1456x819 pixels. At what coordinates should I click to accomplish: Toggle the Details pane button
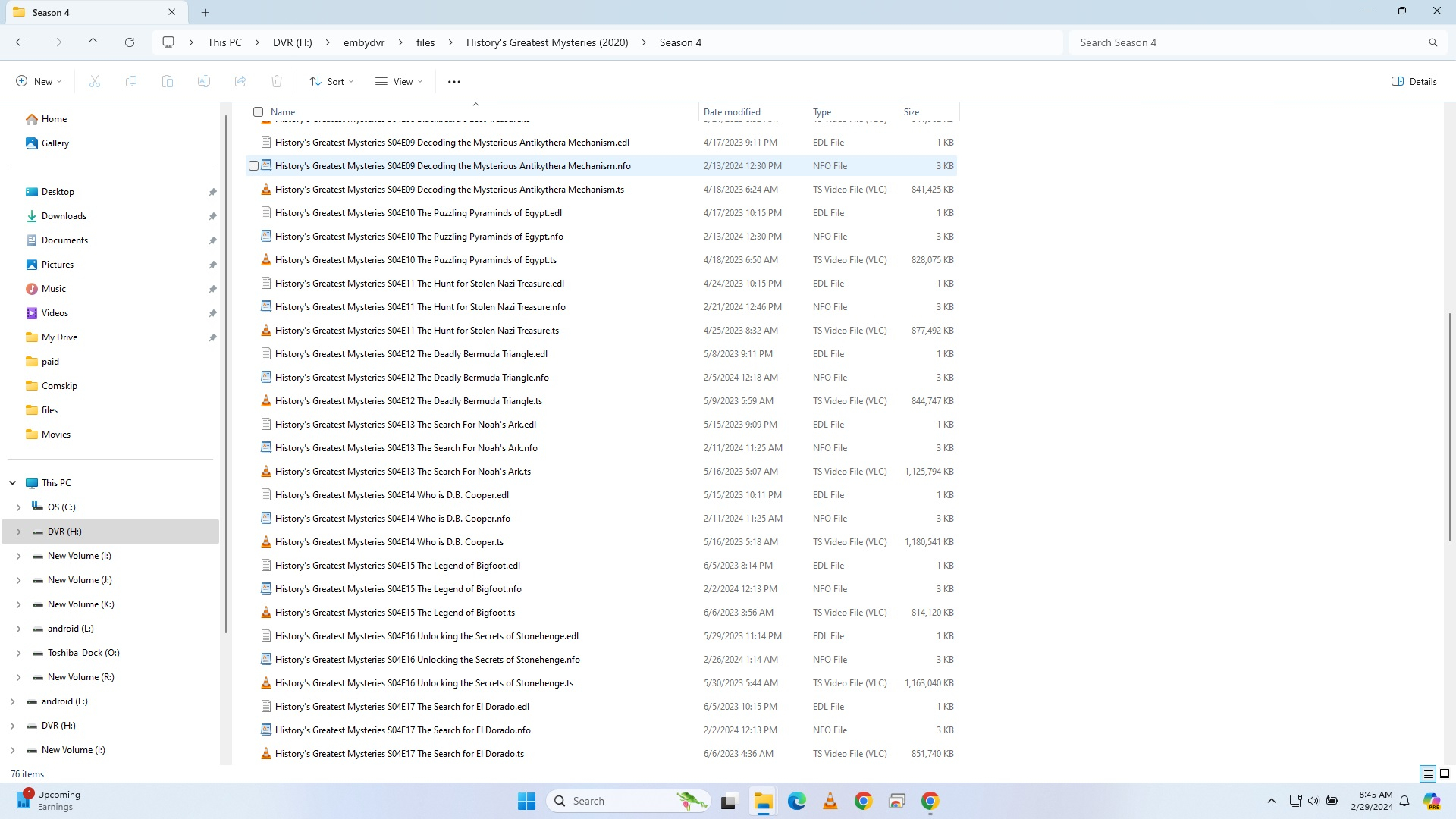[1414, 81]
